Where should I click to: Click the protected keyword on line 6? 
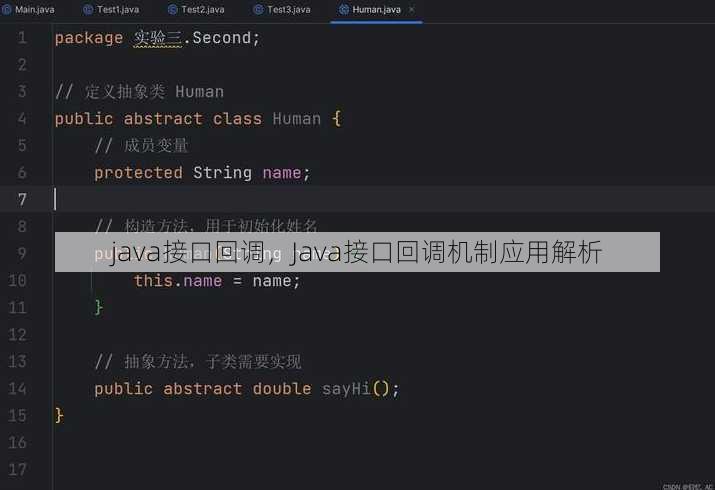(x=138, y=173)
